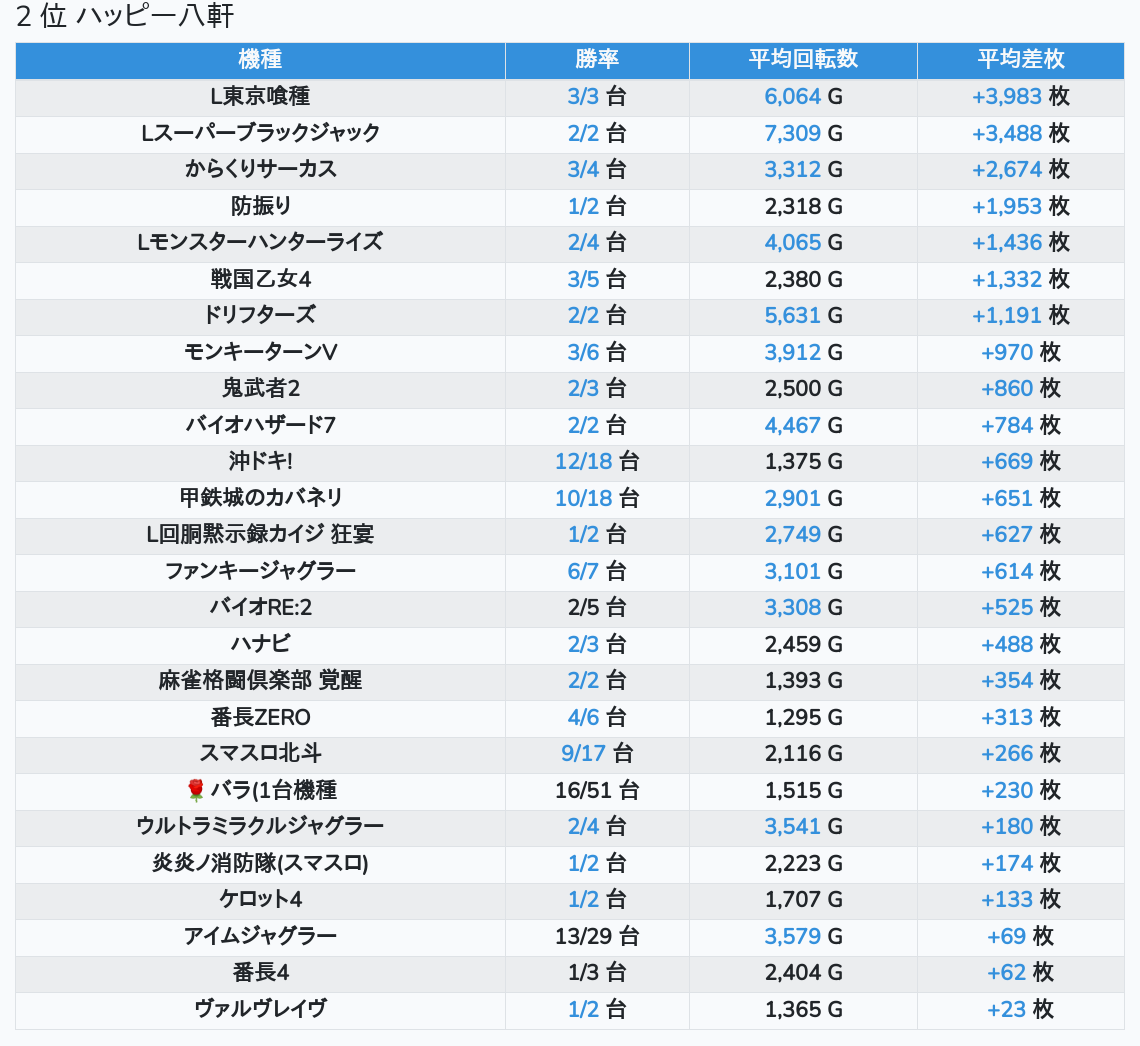The height and width of the screenshot is (1046, 1140).
Task: Click the からくりサーカス row name
Action: (260, 169)
